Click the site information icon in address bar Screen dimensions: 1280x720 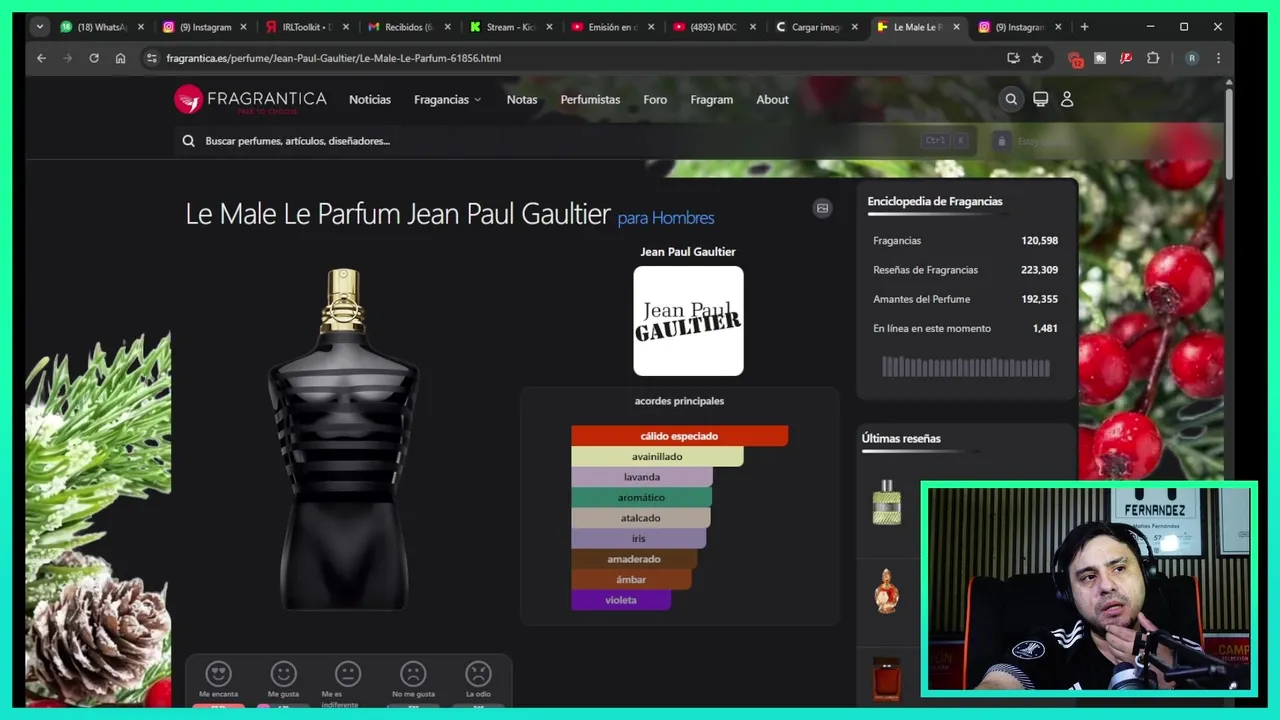[x=152, y=58]
